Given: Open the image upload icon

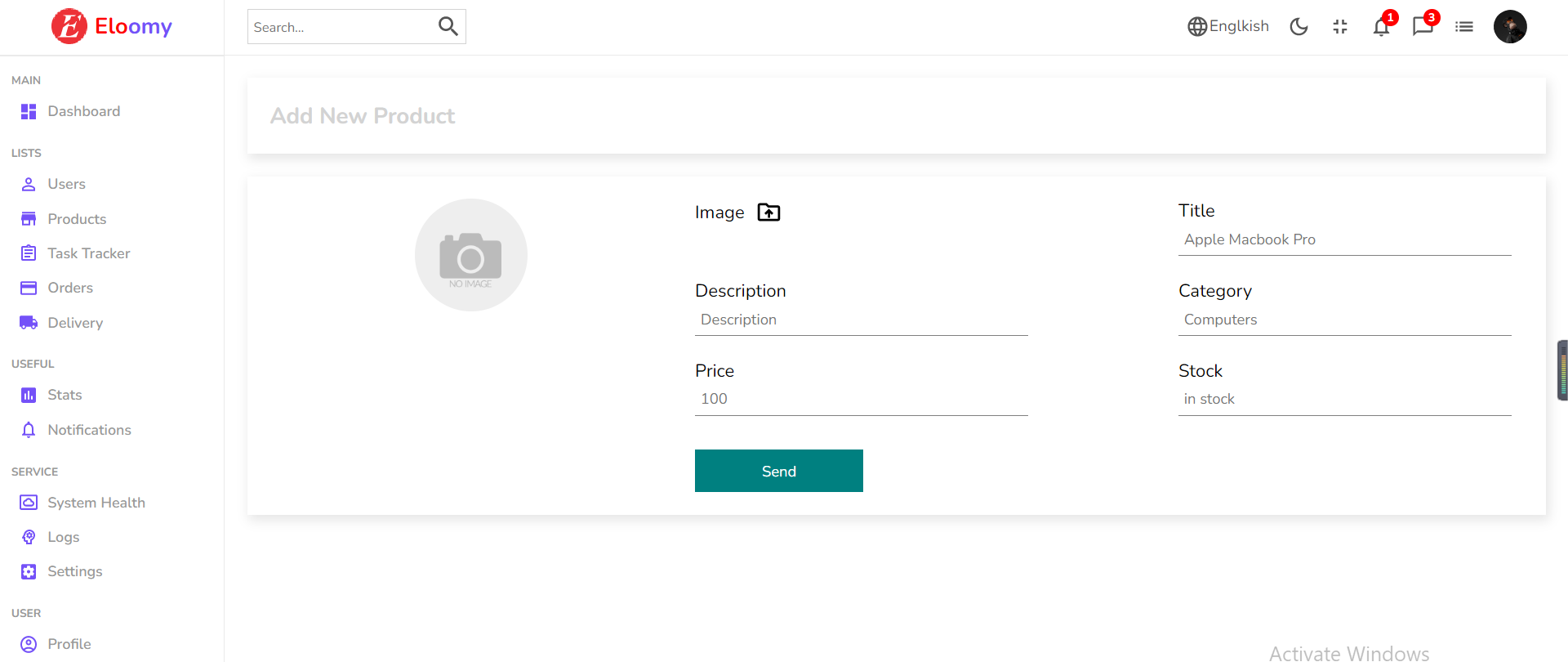Looking at the screenshot, I should [768, 212].
